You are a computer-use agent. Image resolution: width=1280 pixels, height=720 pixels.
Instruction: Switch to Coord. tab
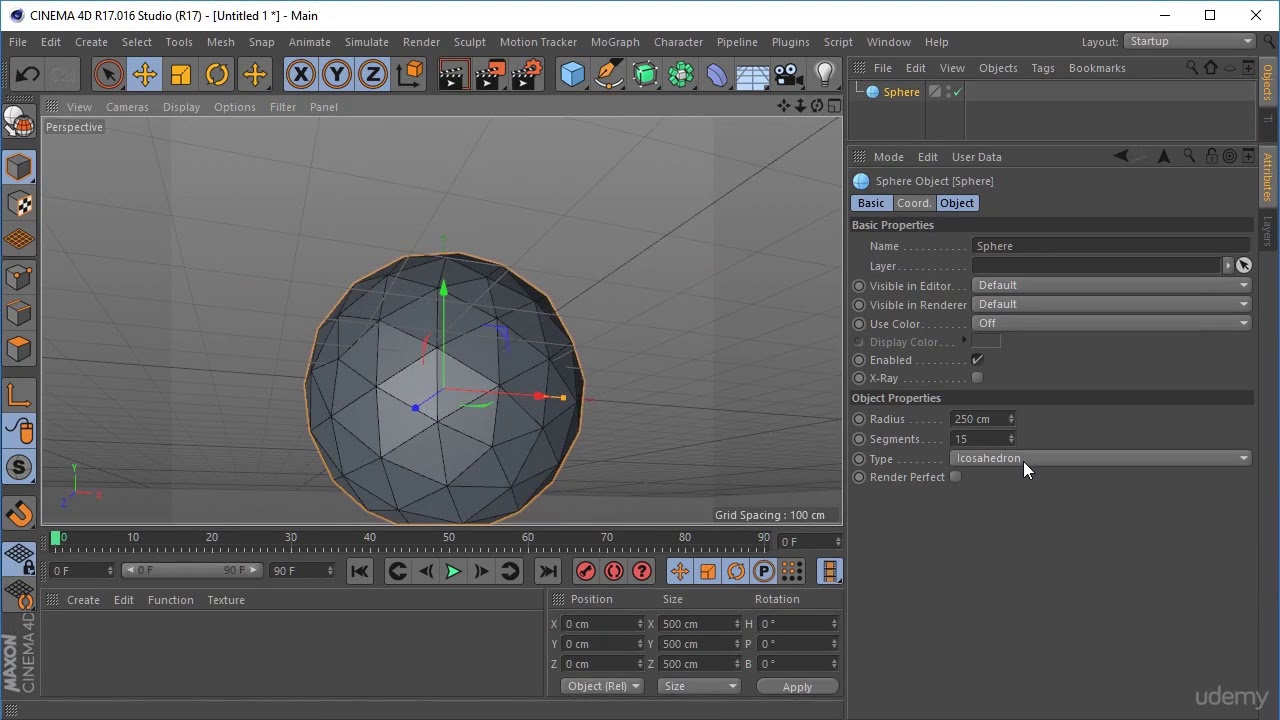[913, 203]
